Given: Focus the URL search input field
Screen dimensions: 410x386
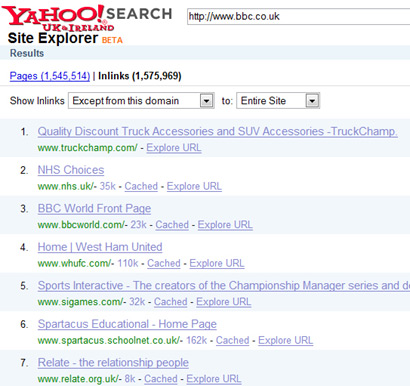Looking at the screenshot, I should (299, 16).
